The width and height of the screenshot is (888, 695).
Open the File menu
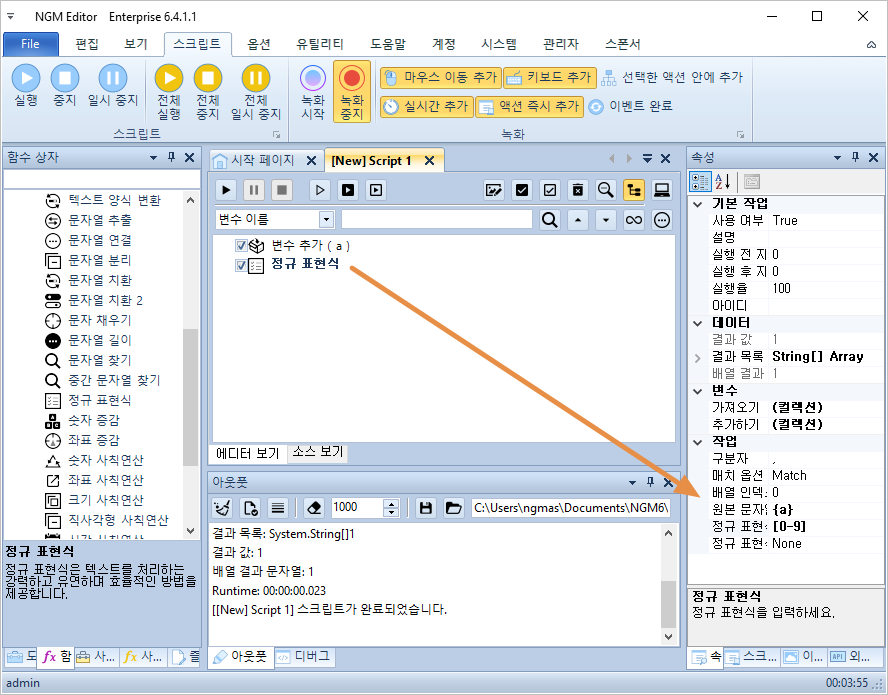pos(31,44)
